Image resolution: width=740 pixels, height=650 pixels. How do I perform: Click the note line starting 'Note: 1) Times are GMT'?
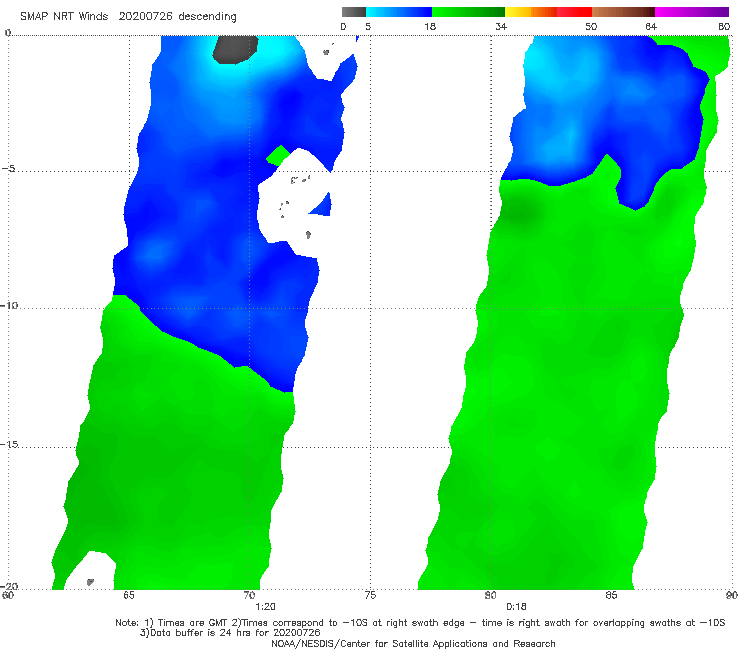click(420, 623)
